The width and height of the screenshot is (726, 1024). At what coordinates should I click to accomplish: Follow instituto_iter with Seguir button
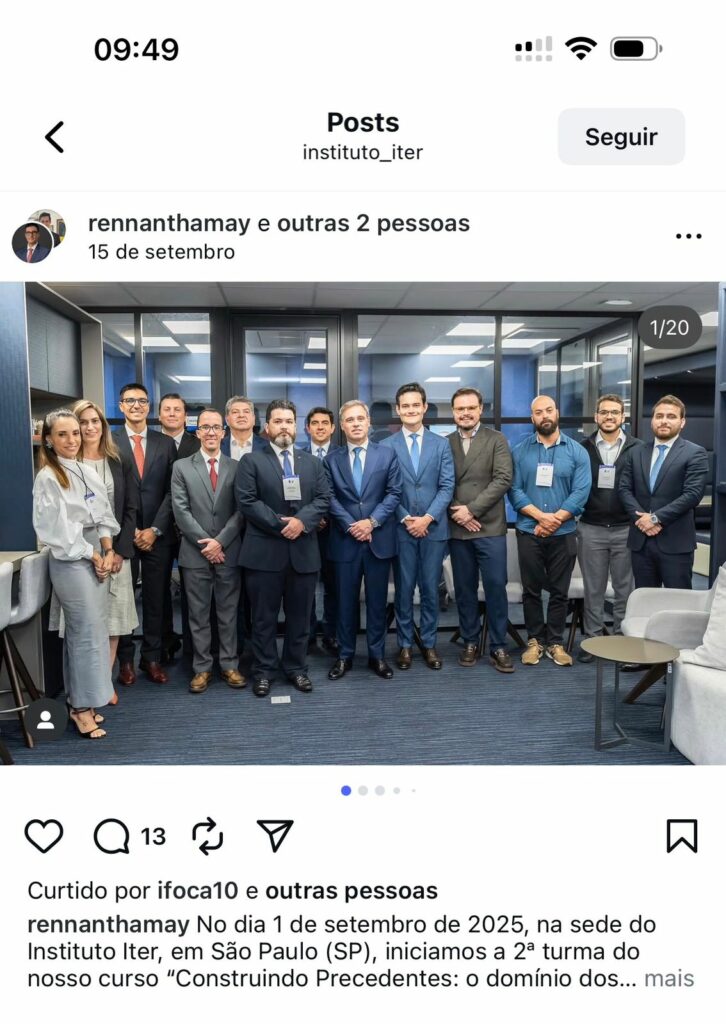click(621, 136)
